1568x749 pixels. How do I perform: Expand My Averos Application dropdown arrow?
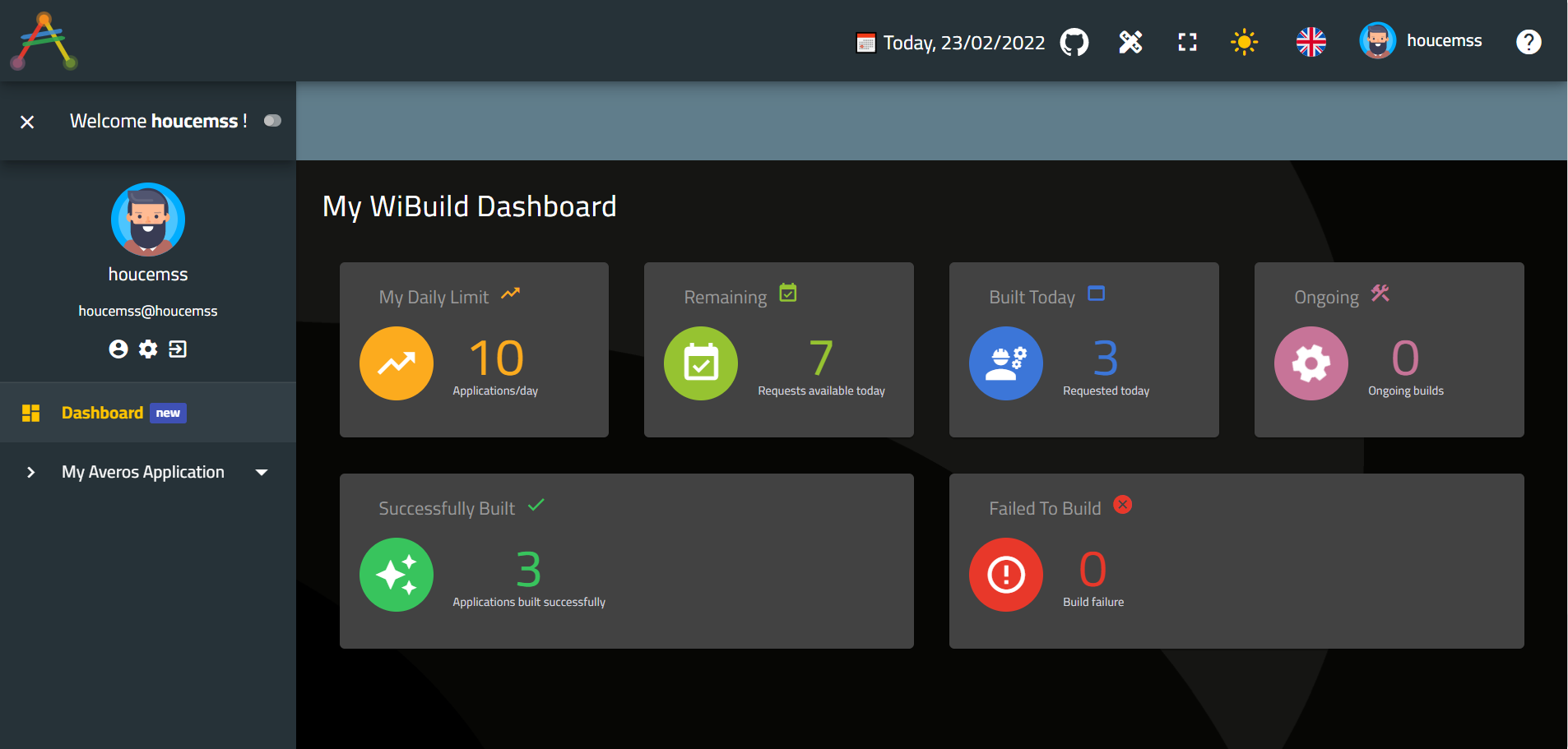262,472
